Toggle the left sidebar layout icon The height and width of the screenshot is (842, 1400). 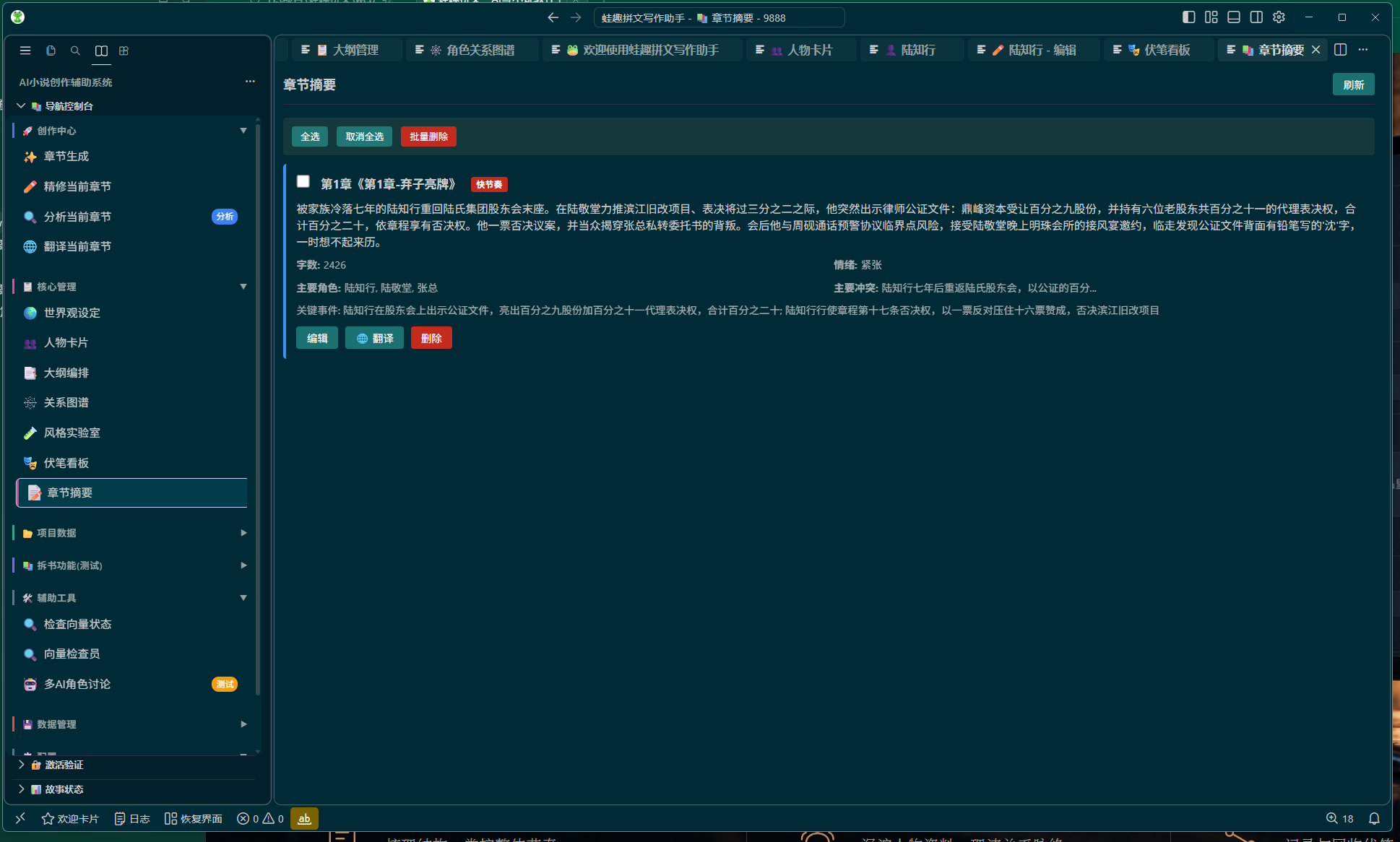click(x=1188, y=17)
